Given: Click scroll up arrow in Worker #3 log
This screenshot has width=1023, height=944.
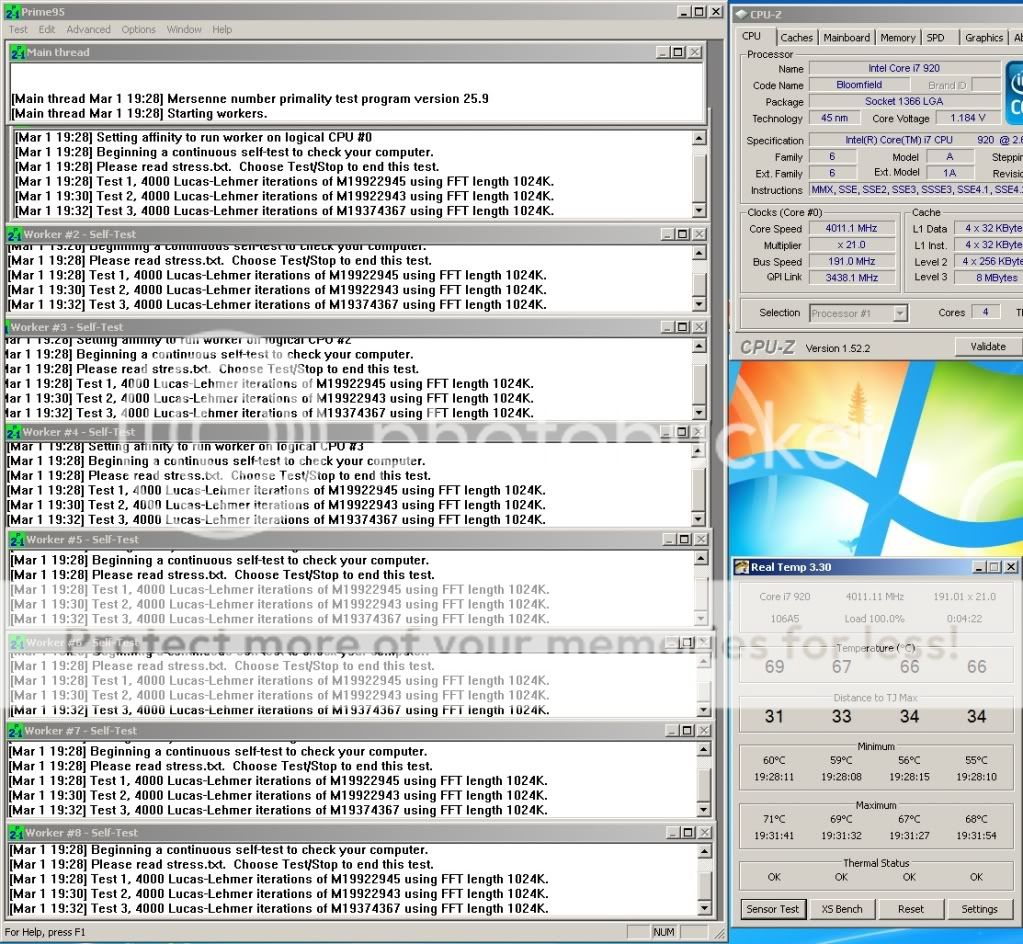Looking at the screenshot, I should (x=699, y=346).
